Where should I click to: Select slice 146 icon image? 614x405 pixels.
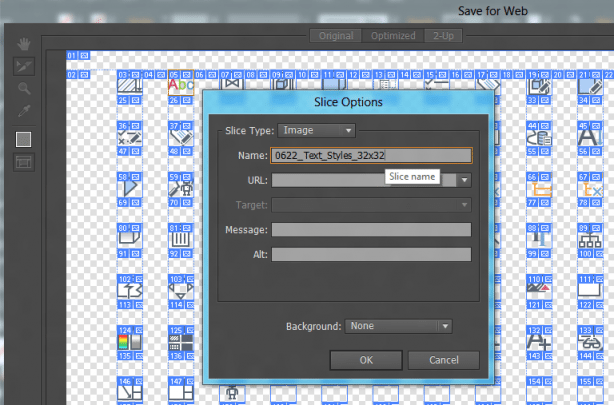click(x=130, y=393)
